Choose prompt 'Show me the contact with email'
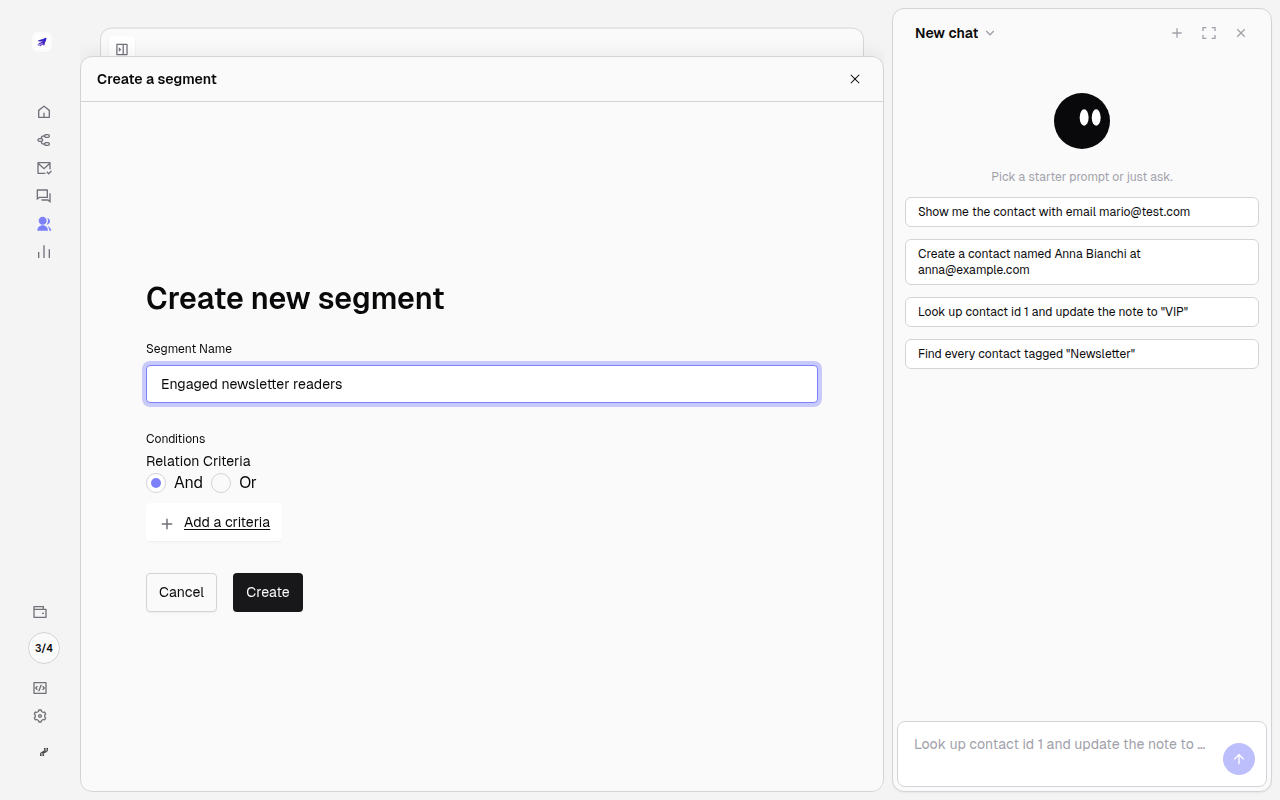The height and width of the screenshot is (800, 1280). pyautogui.click(x=1082, y=212)
